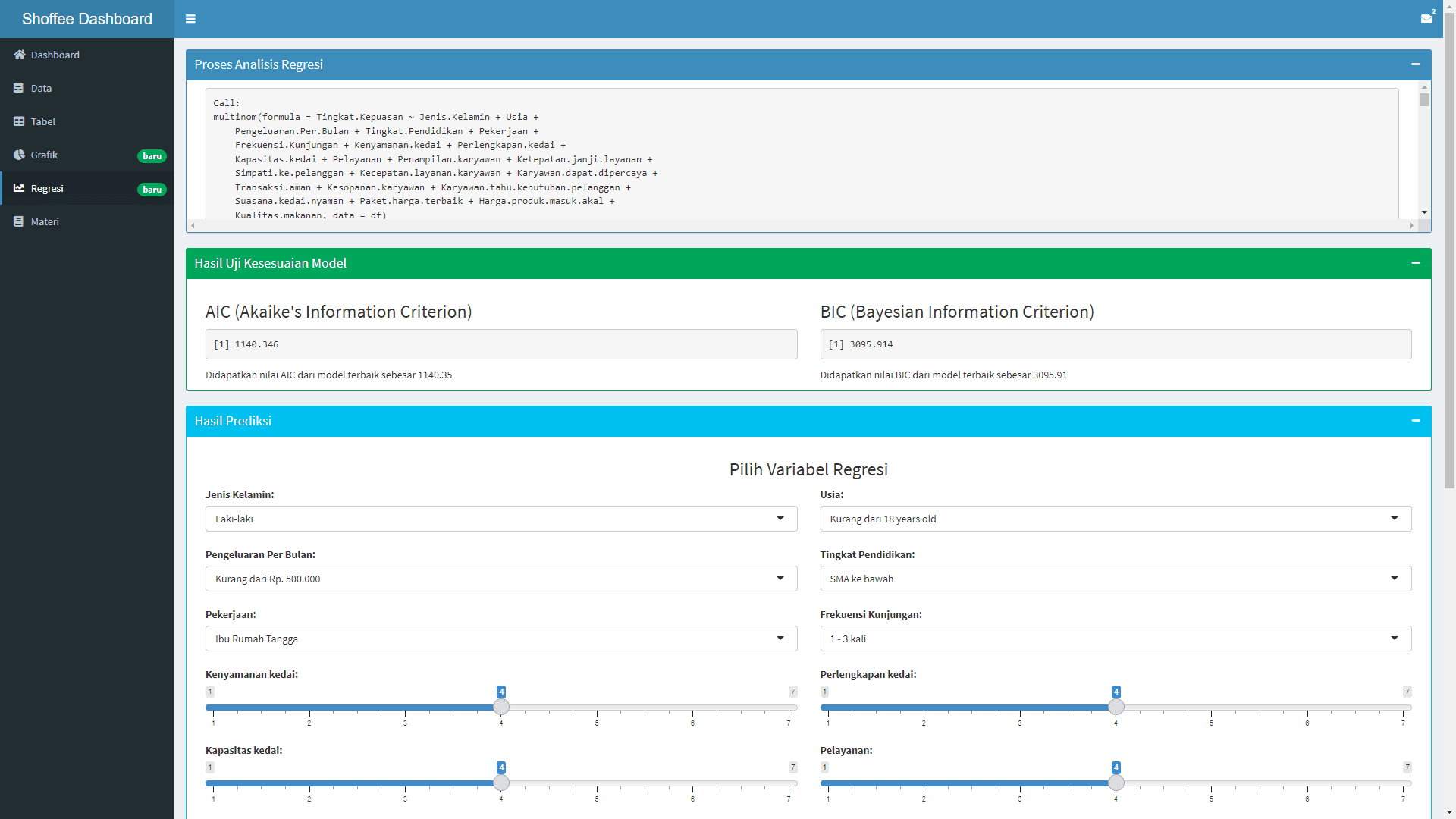Screen dimensions: 1456x819
Task: Click the Pelayanan slider handle
Action: tap(1116, 783)
